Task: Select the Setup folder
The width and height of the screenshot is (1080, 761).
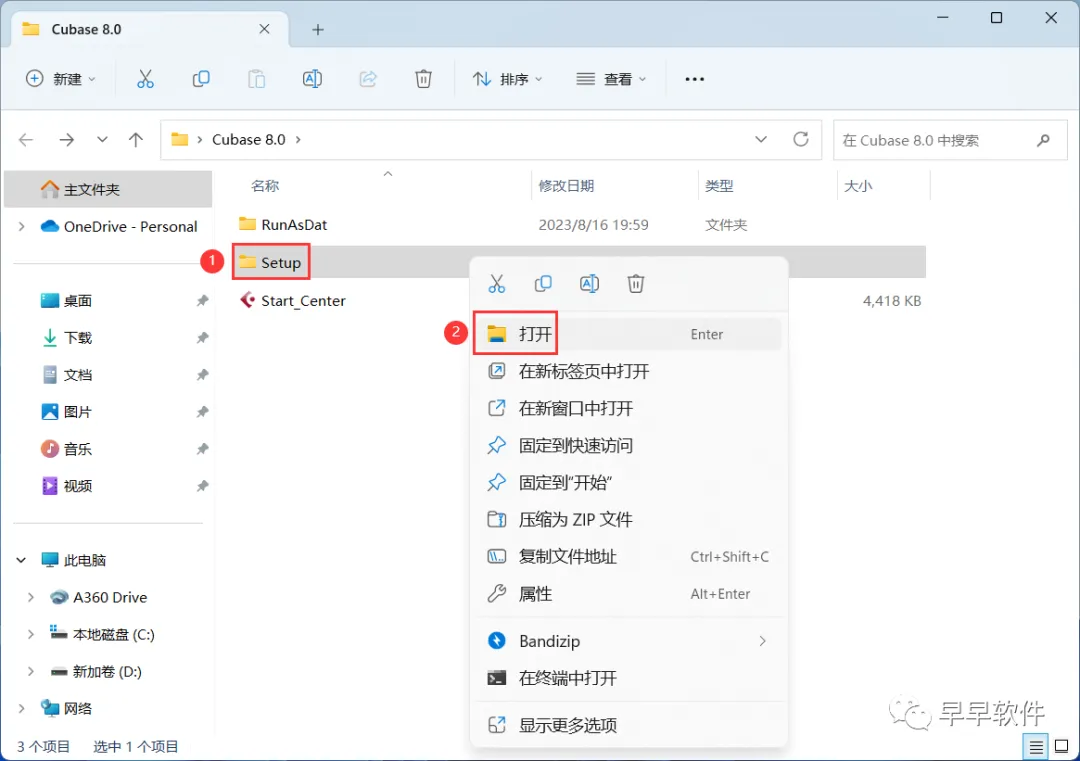Action: point(271,262)
